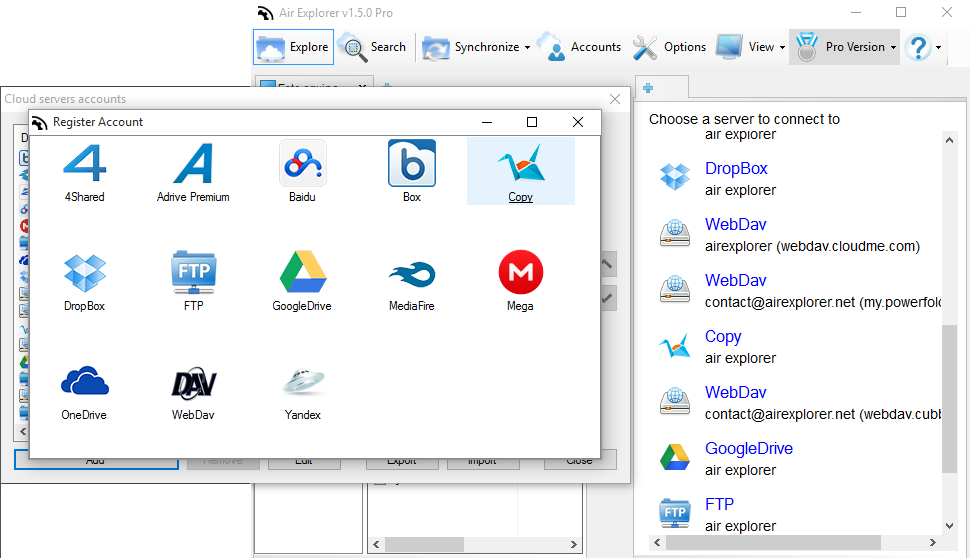The height and width of the screenshot is (558, 970).
Task: Click the server list vertical scrollbar thumb
Action: pyautogui.click(x=950, y=398)
